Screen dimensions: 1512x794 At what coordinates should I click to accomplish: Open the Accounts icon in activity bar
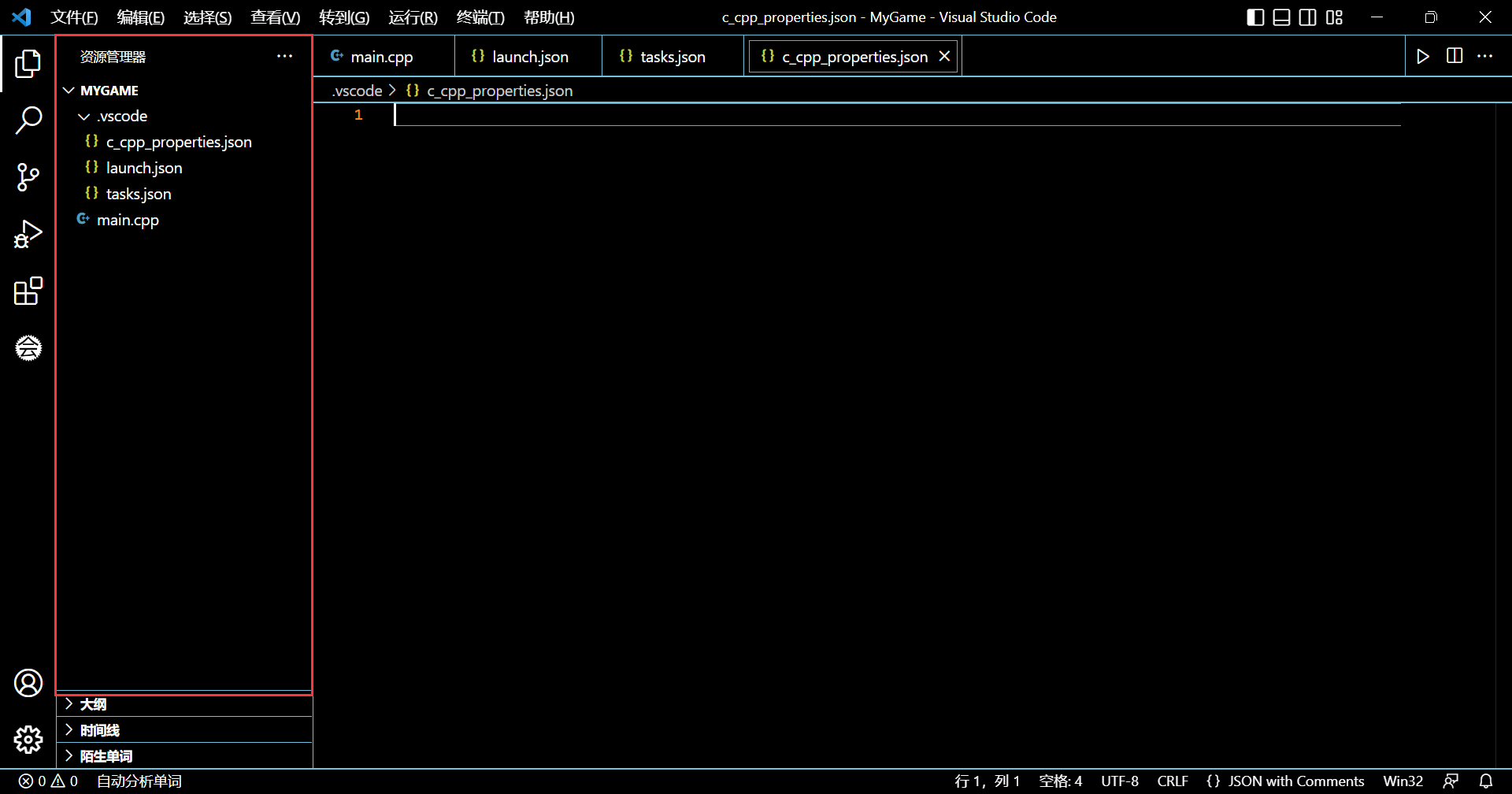28,683
